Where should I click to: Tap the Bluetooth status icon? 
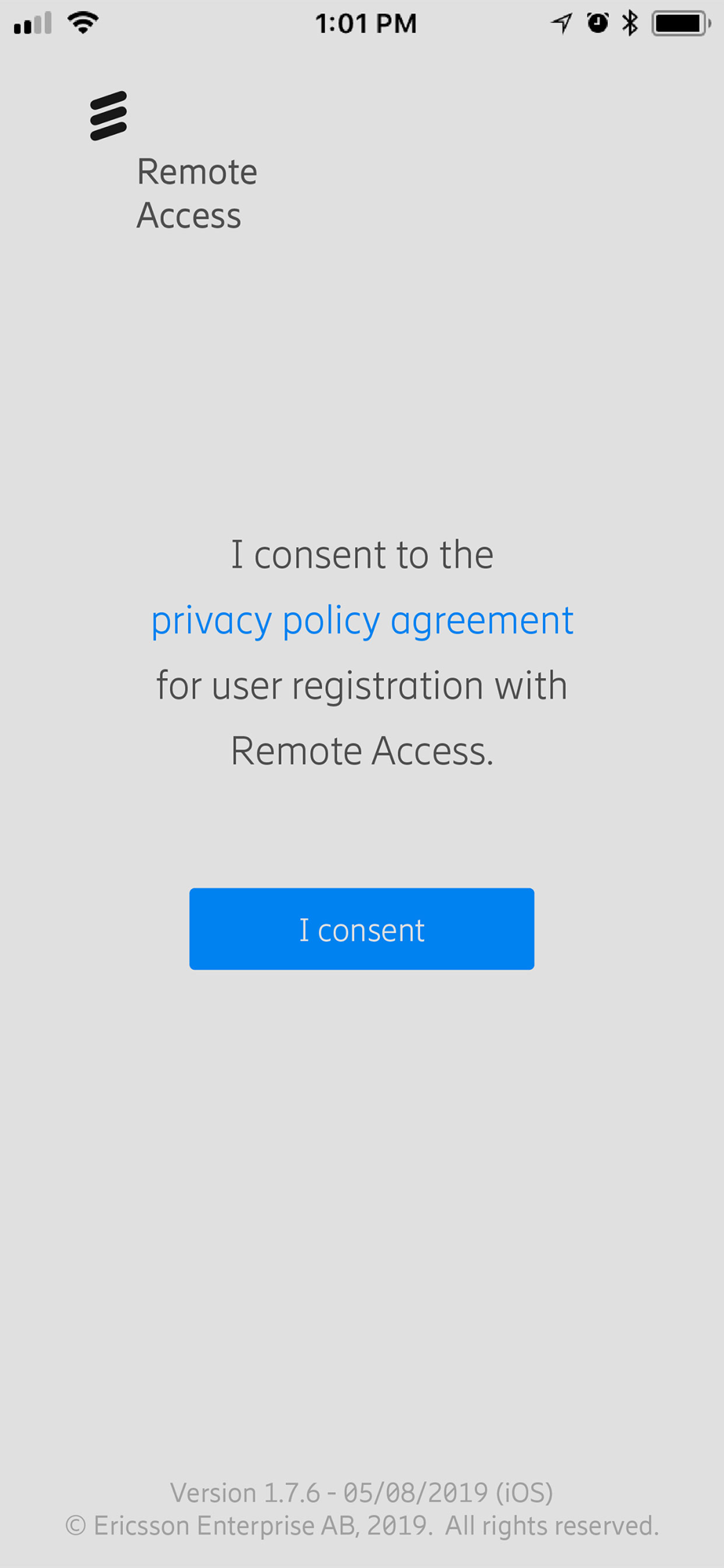[x=630, y=23]
